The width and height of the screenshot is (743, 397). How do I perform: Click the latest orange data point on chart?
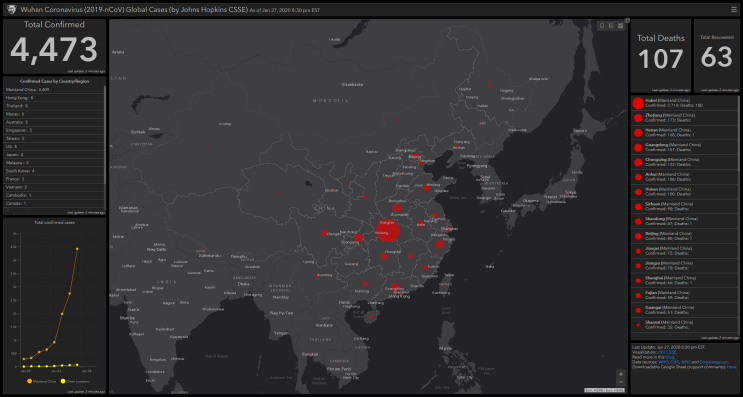(77, 249)
